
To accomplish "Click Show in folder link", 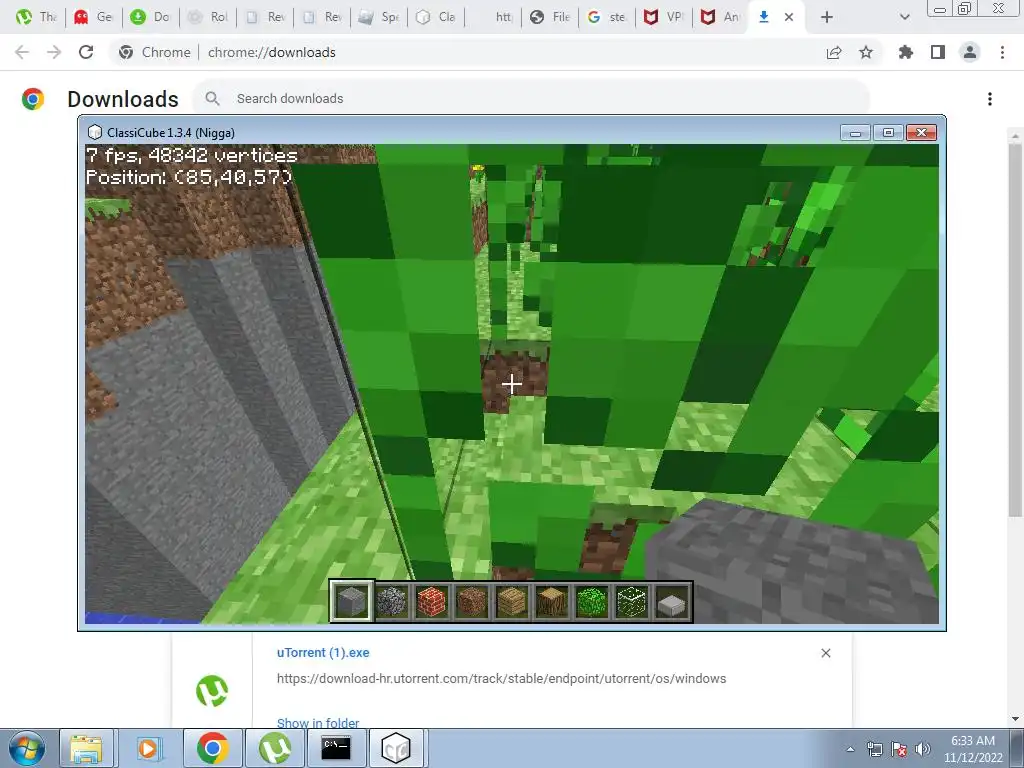I will [318, 723].
